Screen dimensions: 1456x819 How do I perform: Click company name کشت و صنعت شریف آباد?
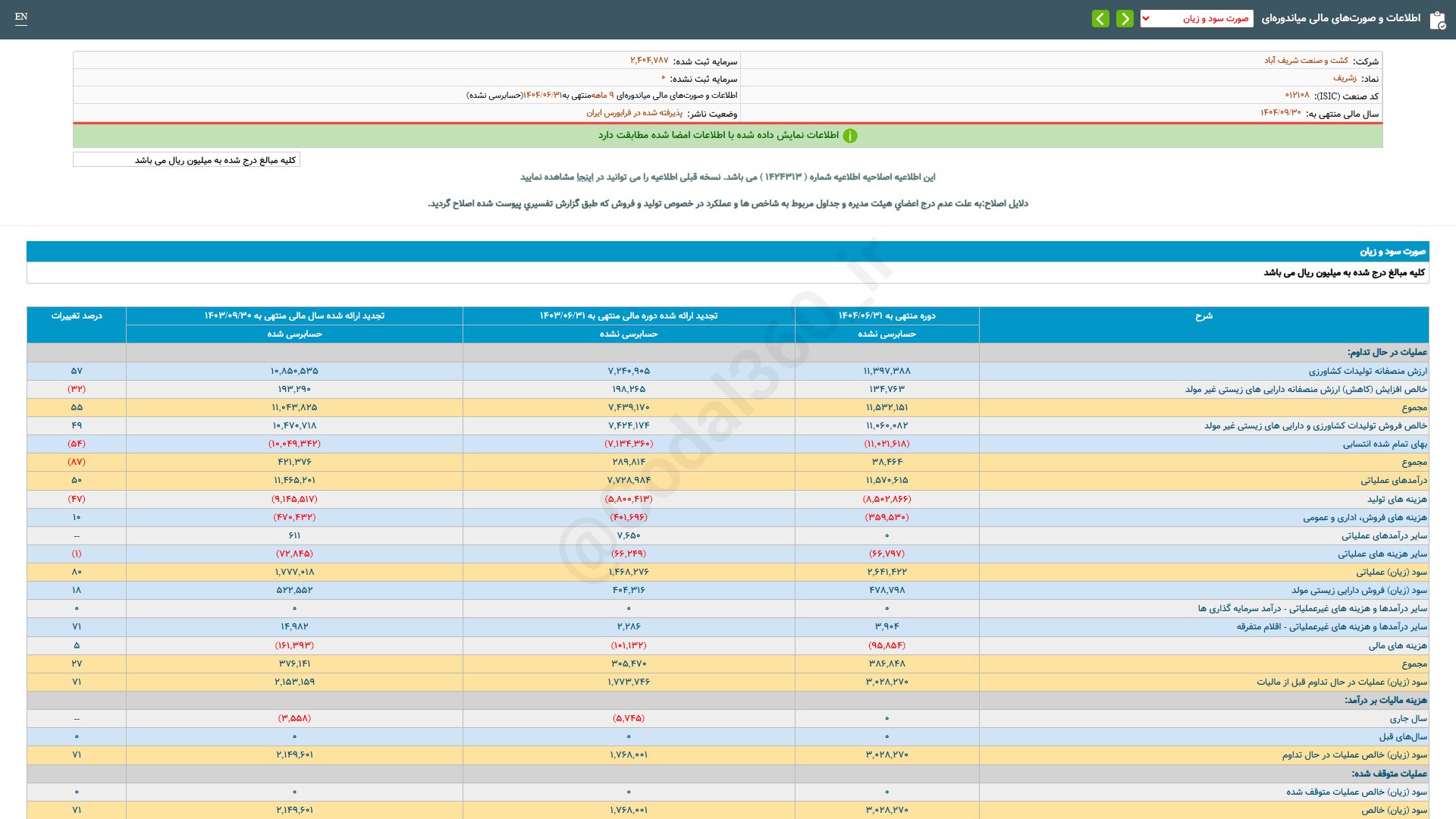coord(1306,61)
